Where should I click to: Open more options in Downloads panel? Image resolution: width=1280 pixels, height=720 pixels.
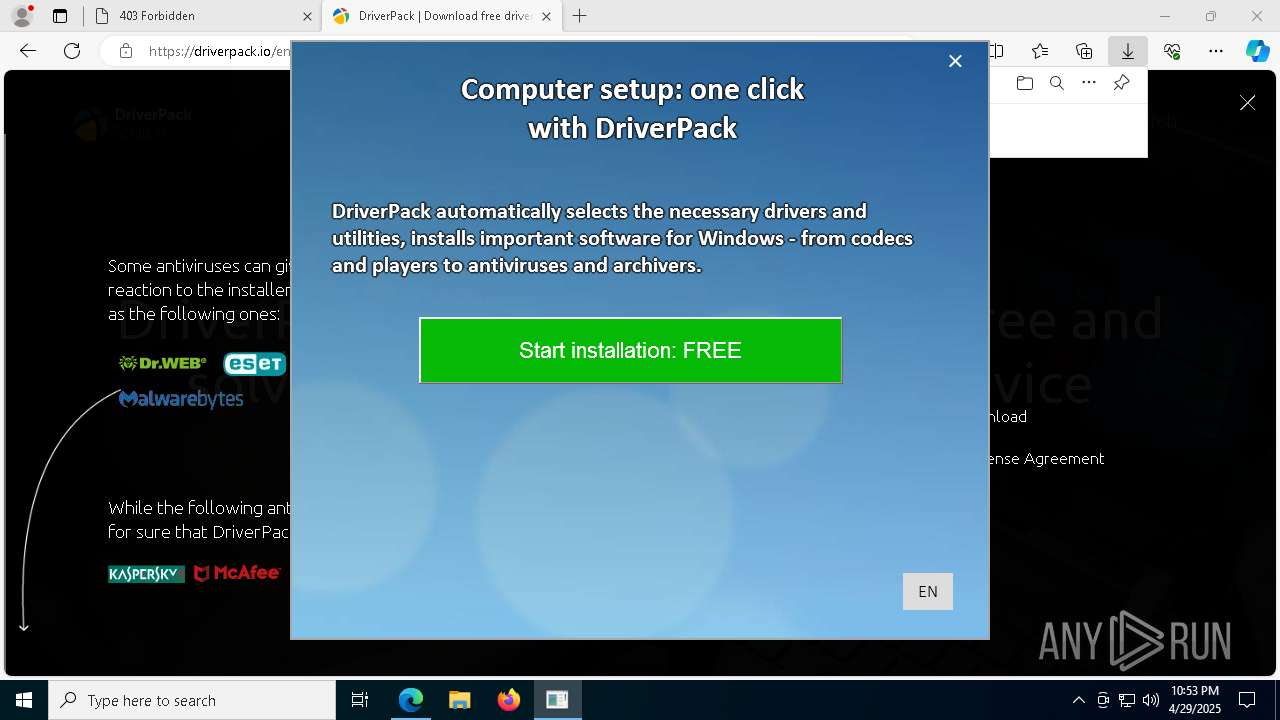1089,83
